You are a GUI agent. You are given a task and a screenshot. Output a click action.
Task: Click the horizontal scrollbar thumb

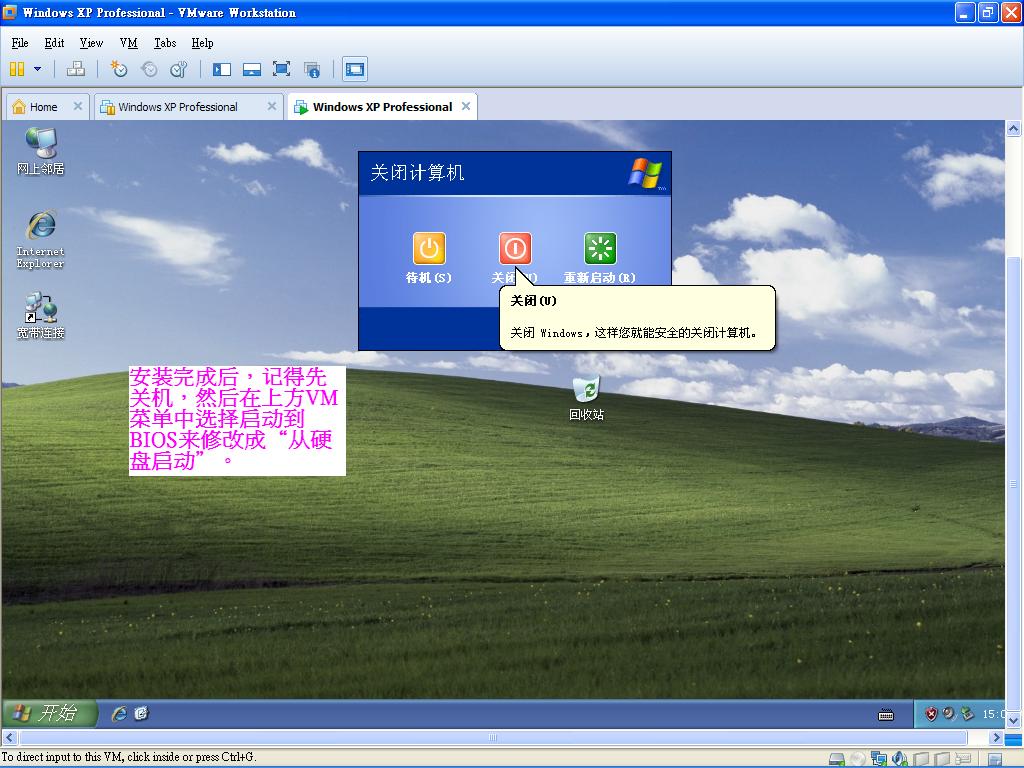tap(493, 737)
